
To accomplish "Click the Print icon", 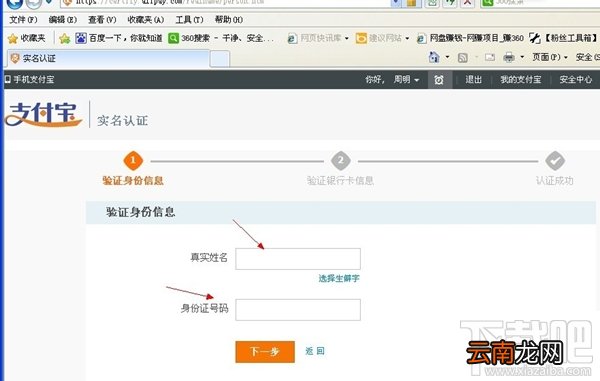I will (x=509, y=57).
